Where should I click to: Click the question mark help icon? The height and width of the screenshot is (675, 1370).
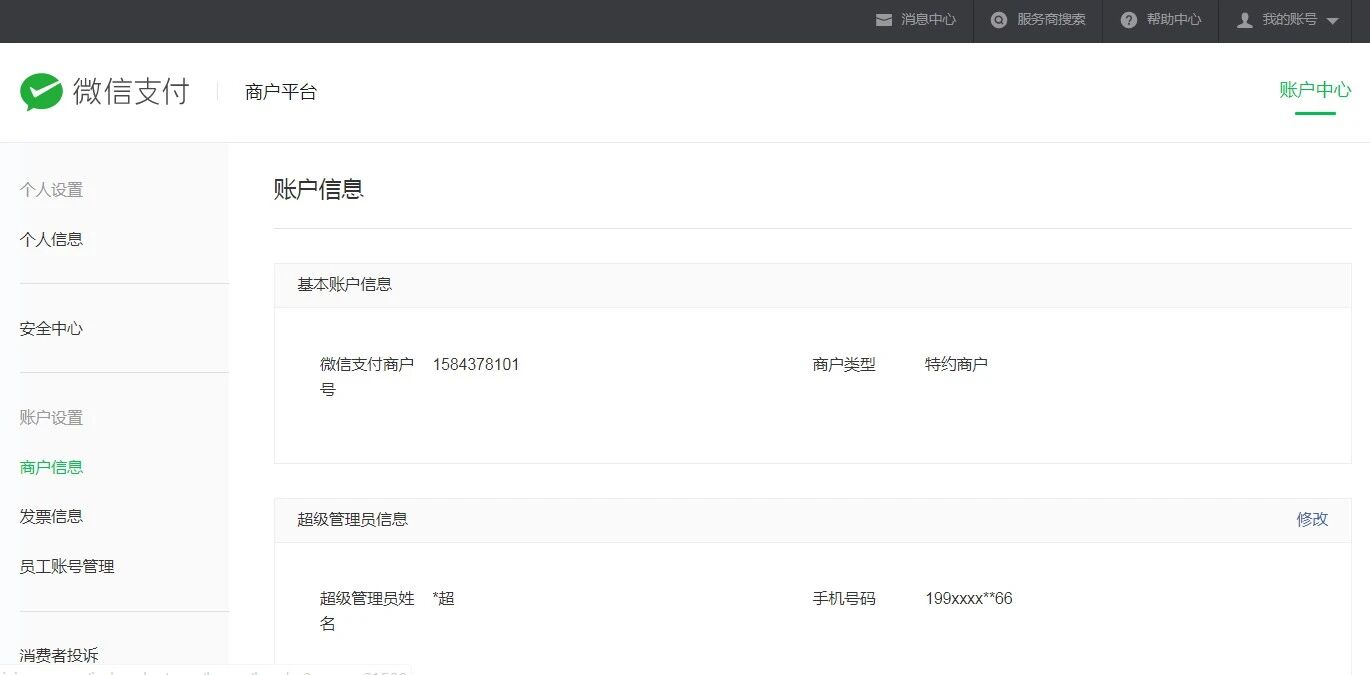point(1129,20)
